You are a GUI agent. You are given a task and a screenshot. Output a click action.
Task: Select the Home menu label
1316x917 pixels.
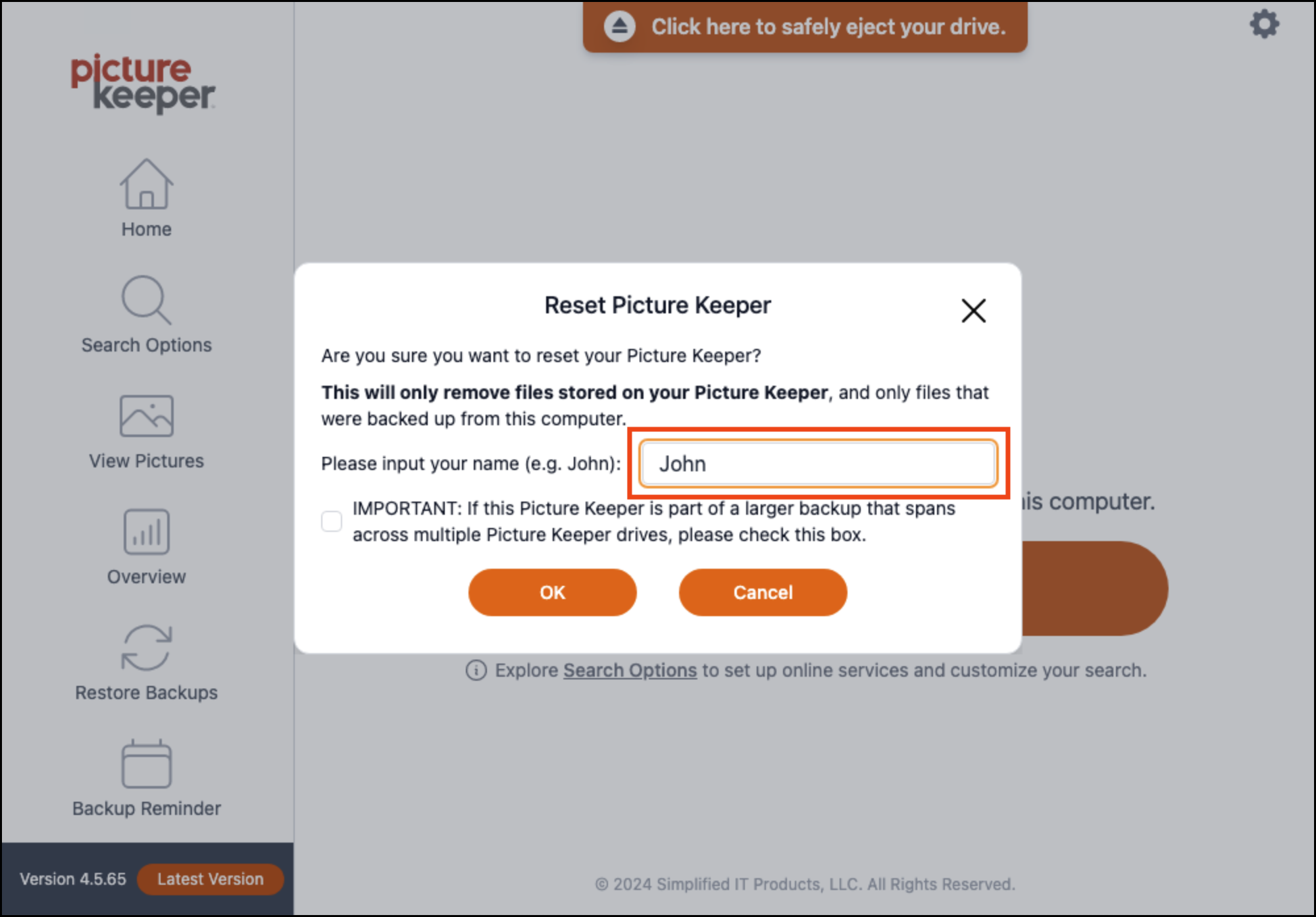click(x=146, y=229)
